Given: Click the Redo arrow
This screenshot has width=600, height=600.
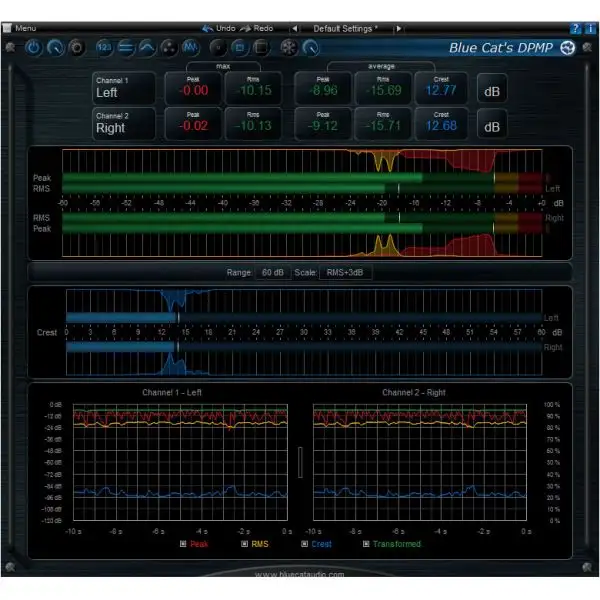Looking at the screenshot, I should [x=246, y=28].
